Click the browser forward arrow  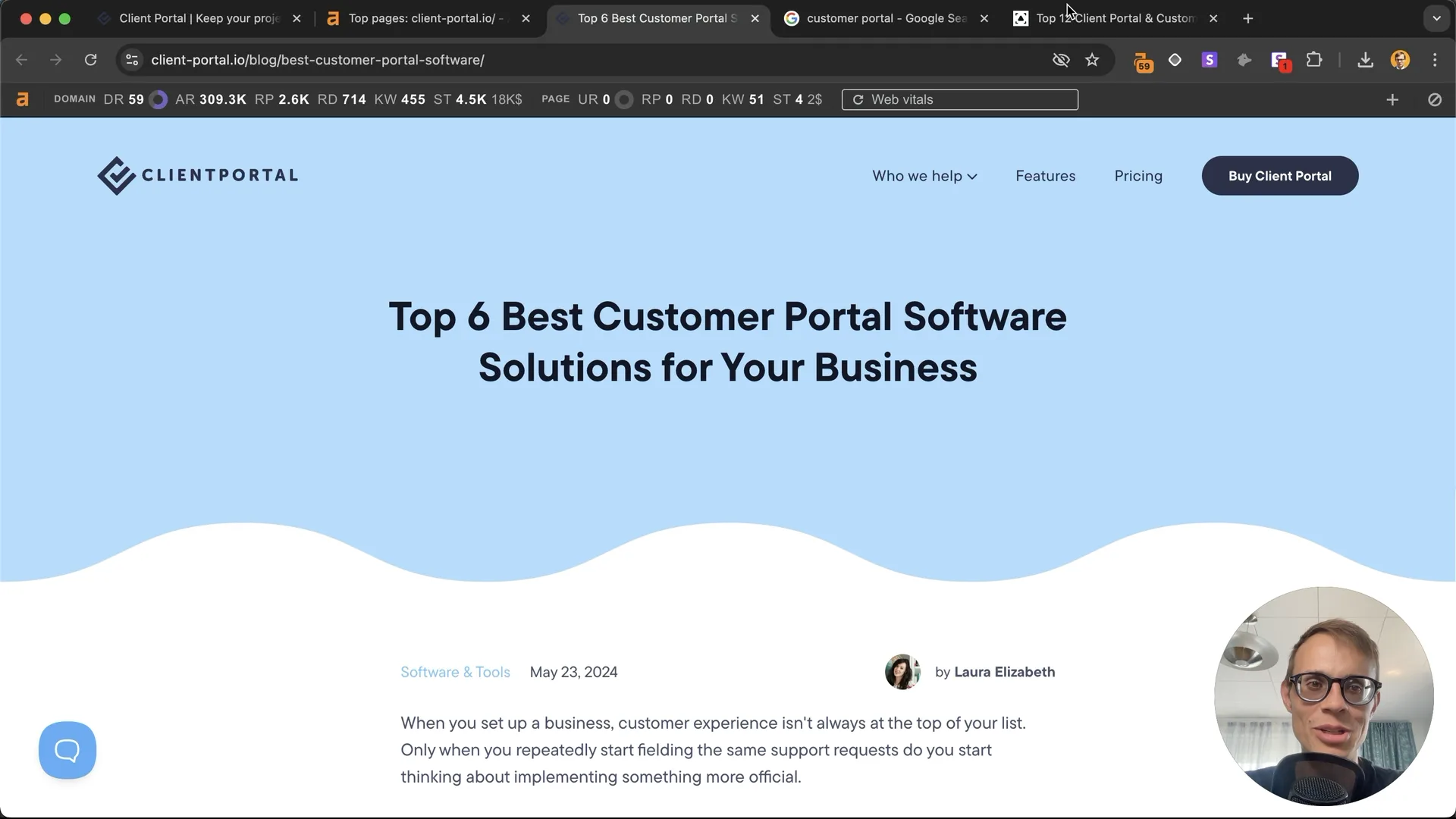tap(55, 60)
